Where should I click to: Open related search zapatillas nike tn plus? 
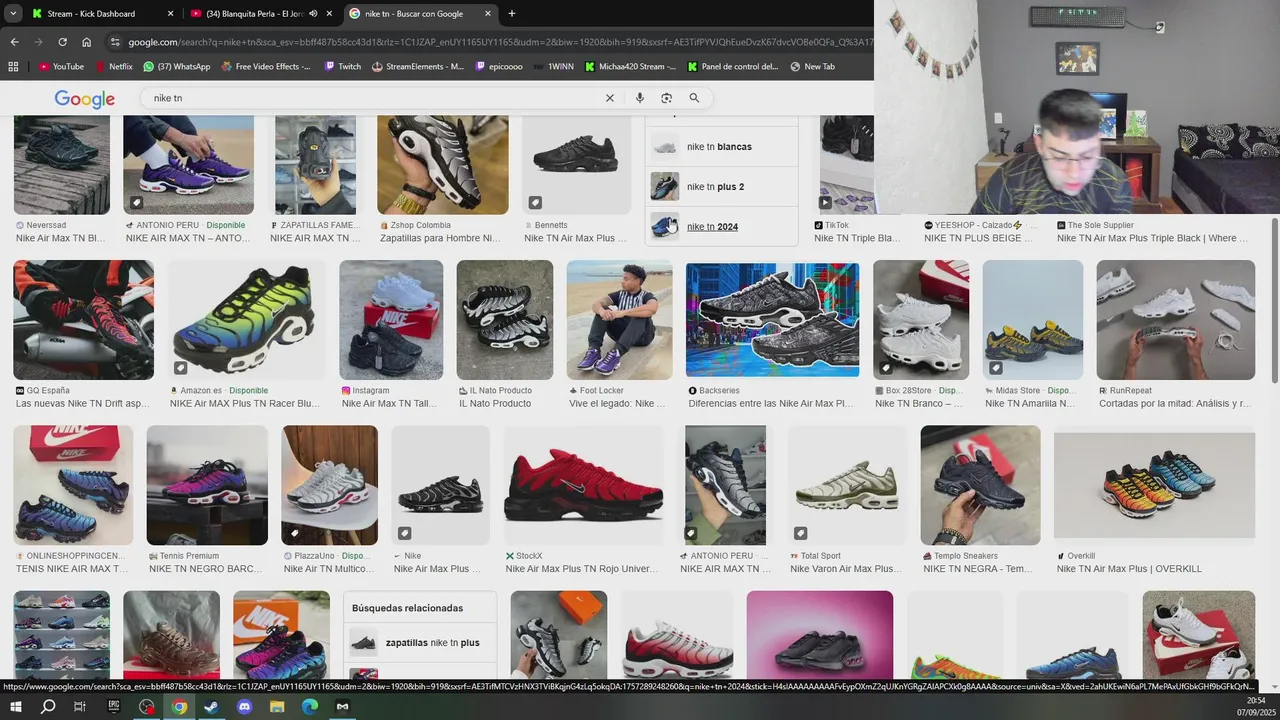[420, 643]
